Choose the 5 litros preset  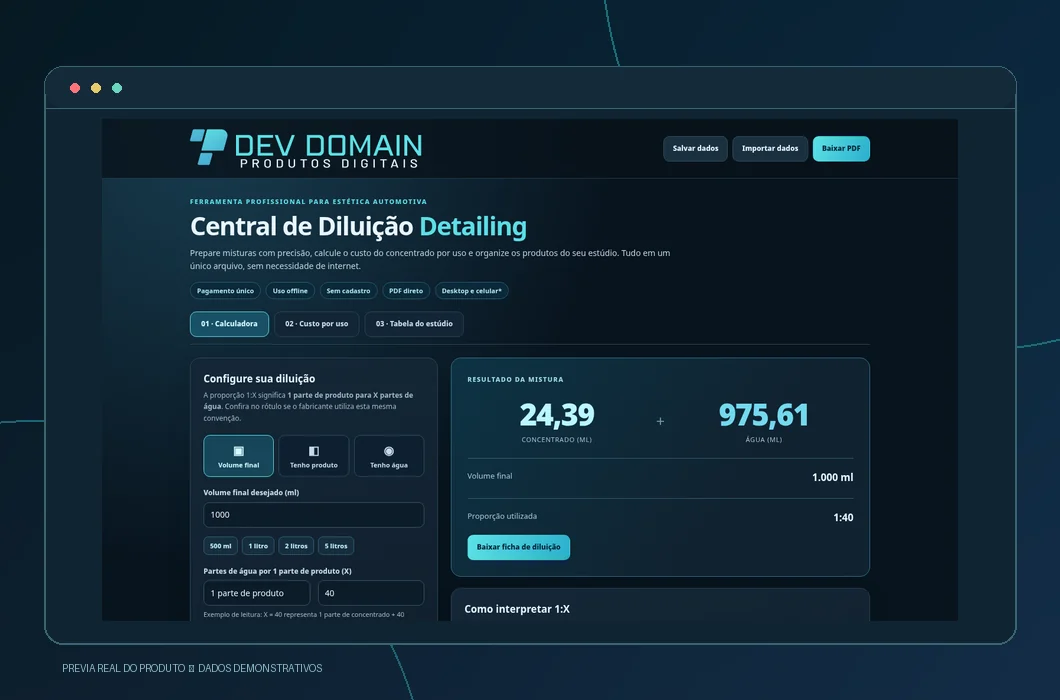pos(336,546)
